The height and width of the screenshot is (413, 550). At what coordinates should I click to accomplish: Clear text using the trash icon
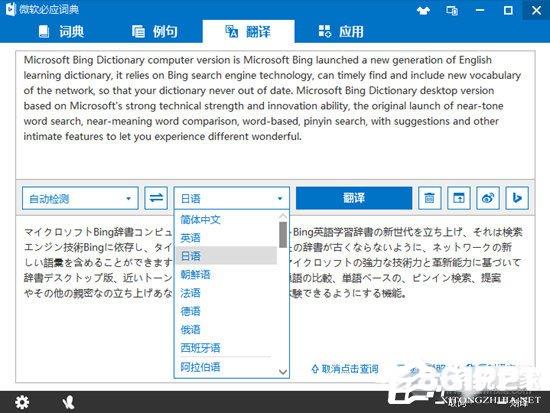tap(430, 198)
